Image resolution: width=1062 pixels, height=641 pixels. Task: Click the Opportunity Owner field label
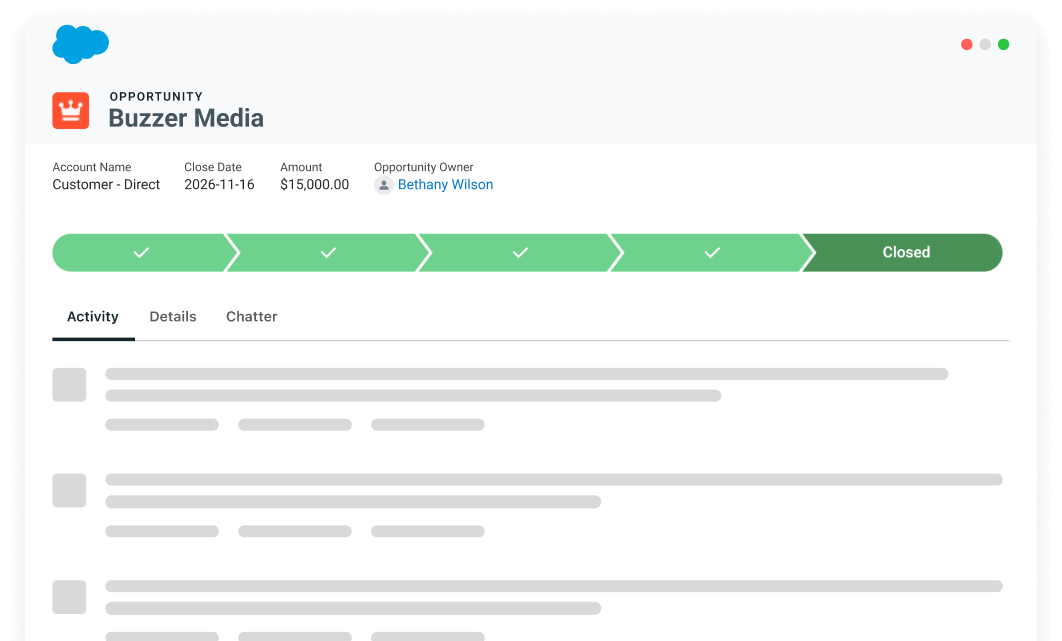click(423, 167)
